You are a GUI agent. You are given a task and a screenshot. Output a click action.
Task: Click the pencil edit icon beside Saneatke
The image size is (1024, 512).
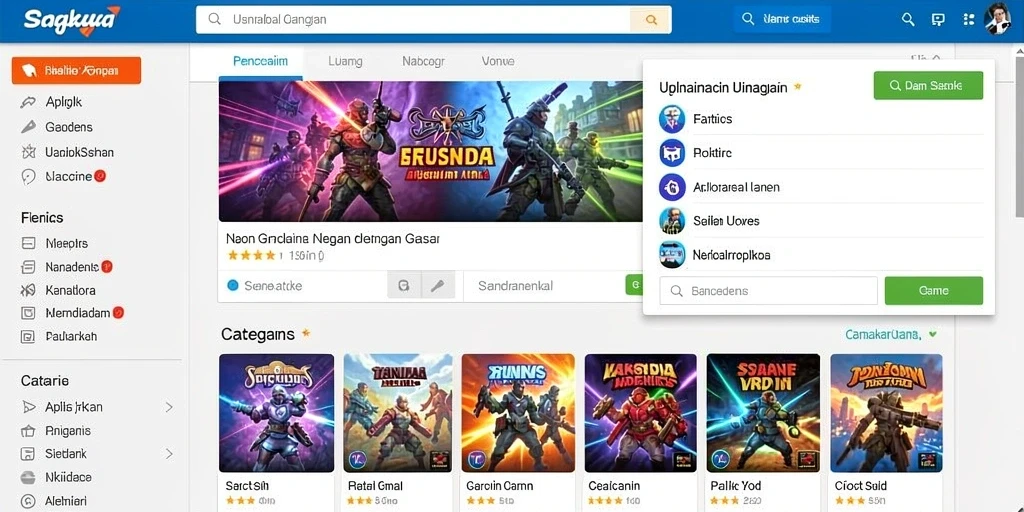[438, 285]
